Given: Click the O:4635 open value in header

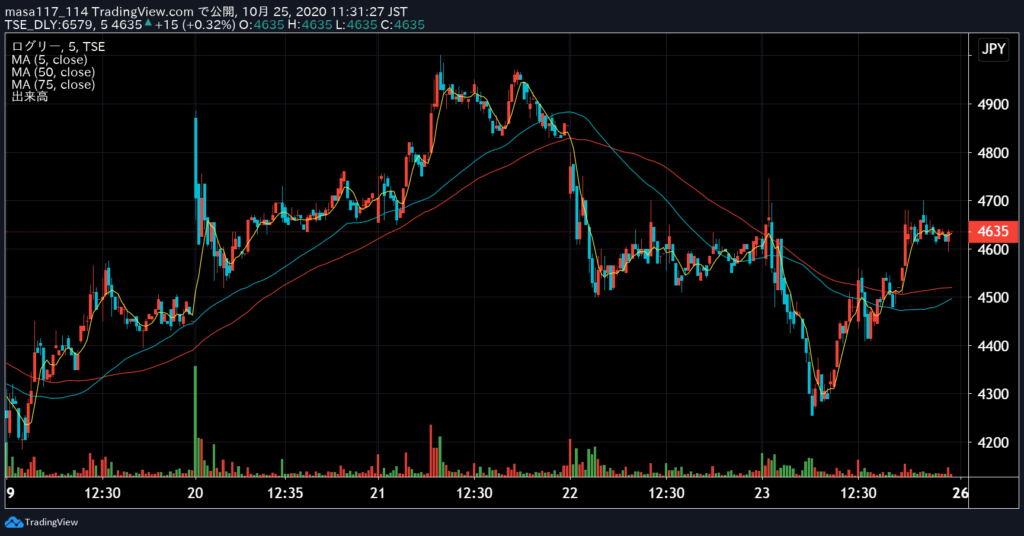Looking at the screenshot, I should coord(261,25).
